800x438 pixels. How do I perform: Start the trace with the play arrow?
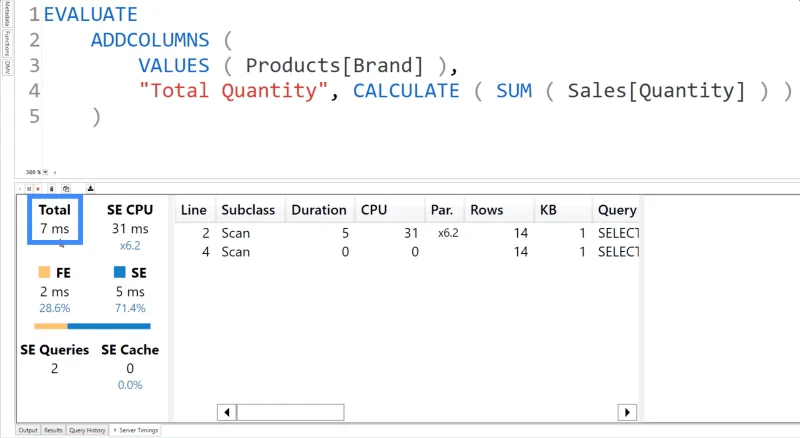(20, 189)
